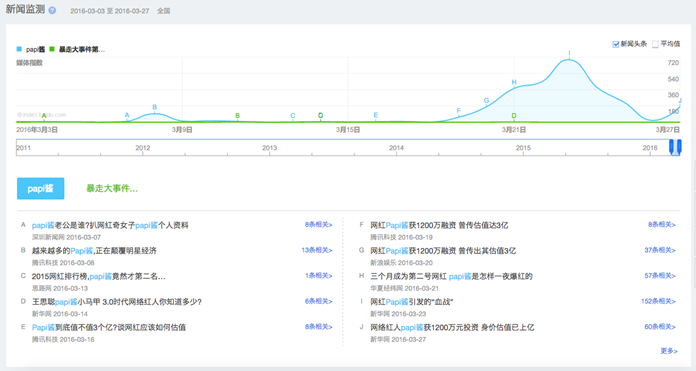Screen dimensions: 696x371
Task: Click source line 新浪娱乐 2016-03-20
Action: 401,263
